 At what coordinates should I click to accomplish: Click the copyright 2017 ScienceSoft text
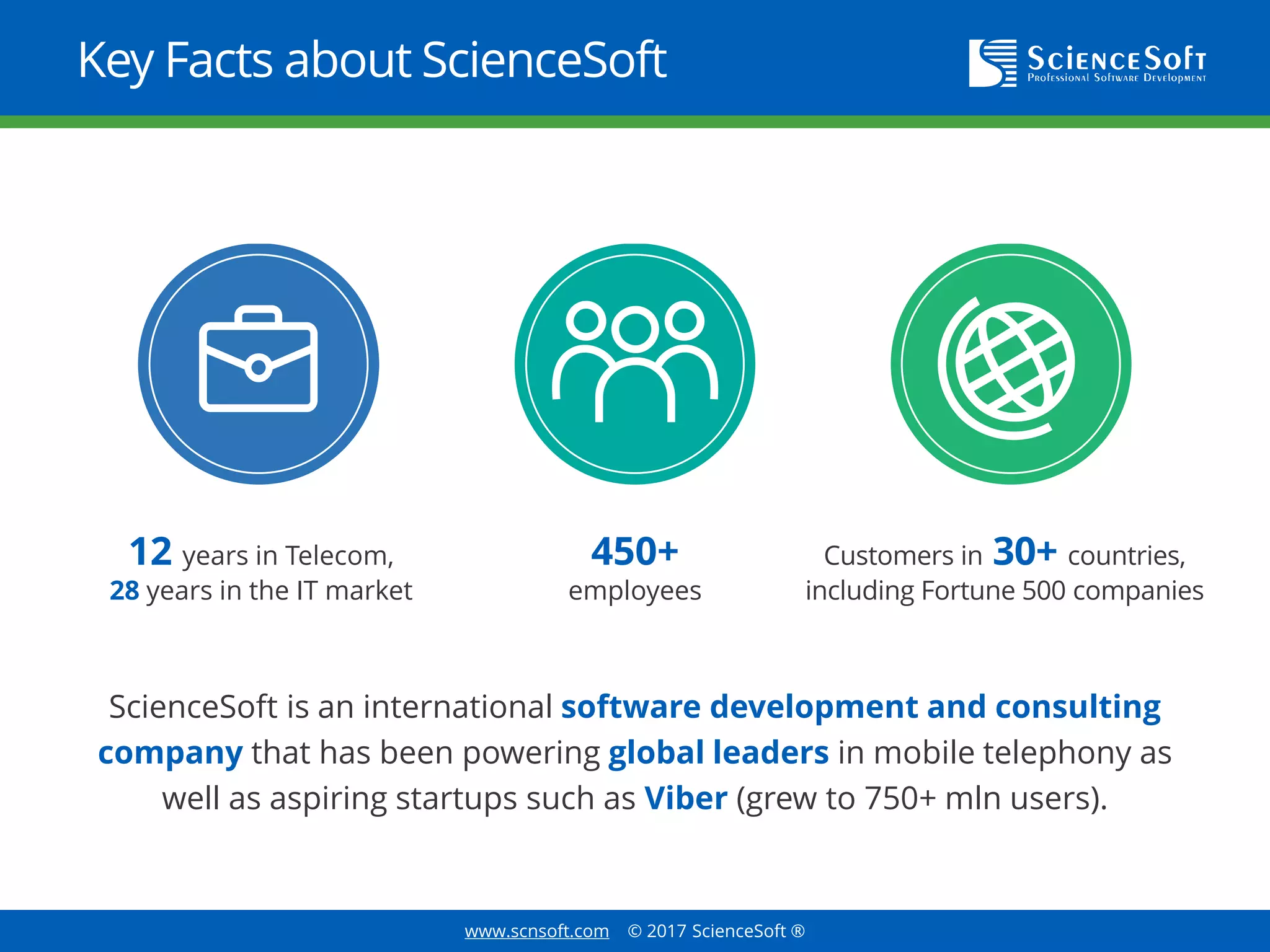[716, 931]
